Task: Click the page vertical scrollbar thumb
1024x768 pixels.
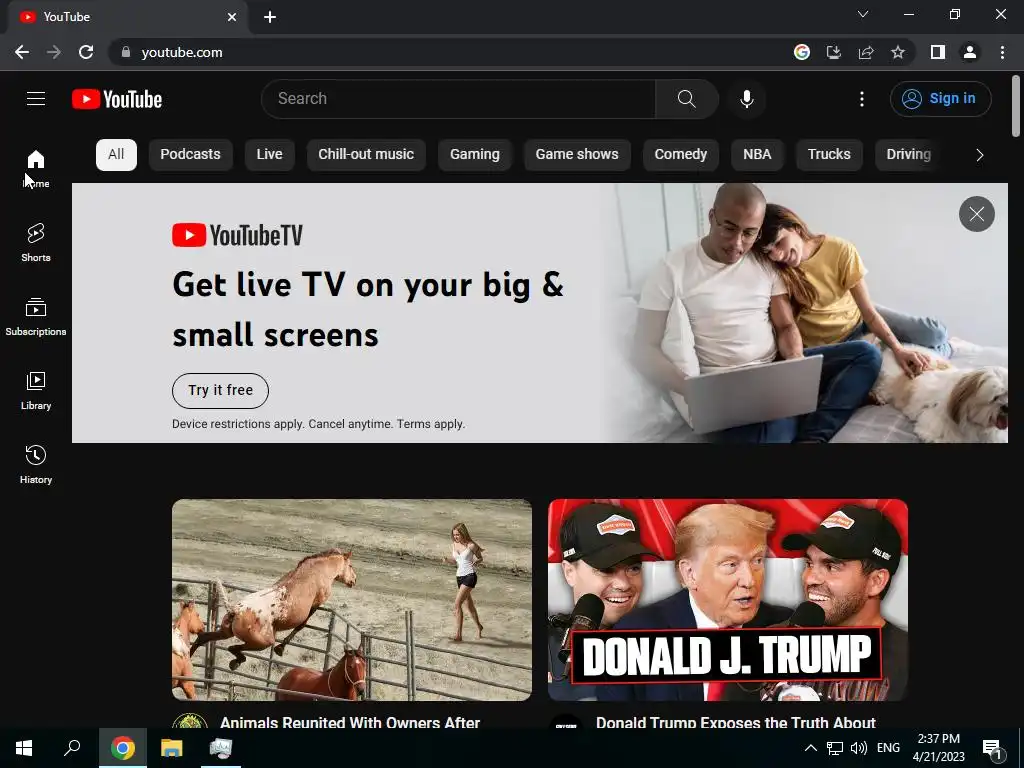Action: pyautogui.click(x=1016, y=106)
